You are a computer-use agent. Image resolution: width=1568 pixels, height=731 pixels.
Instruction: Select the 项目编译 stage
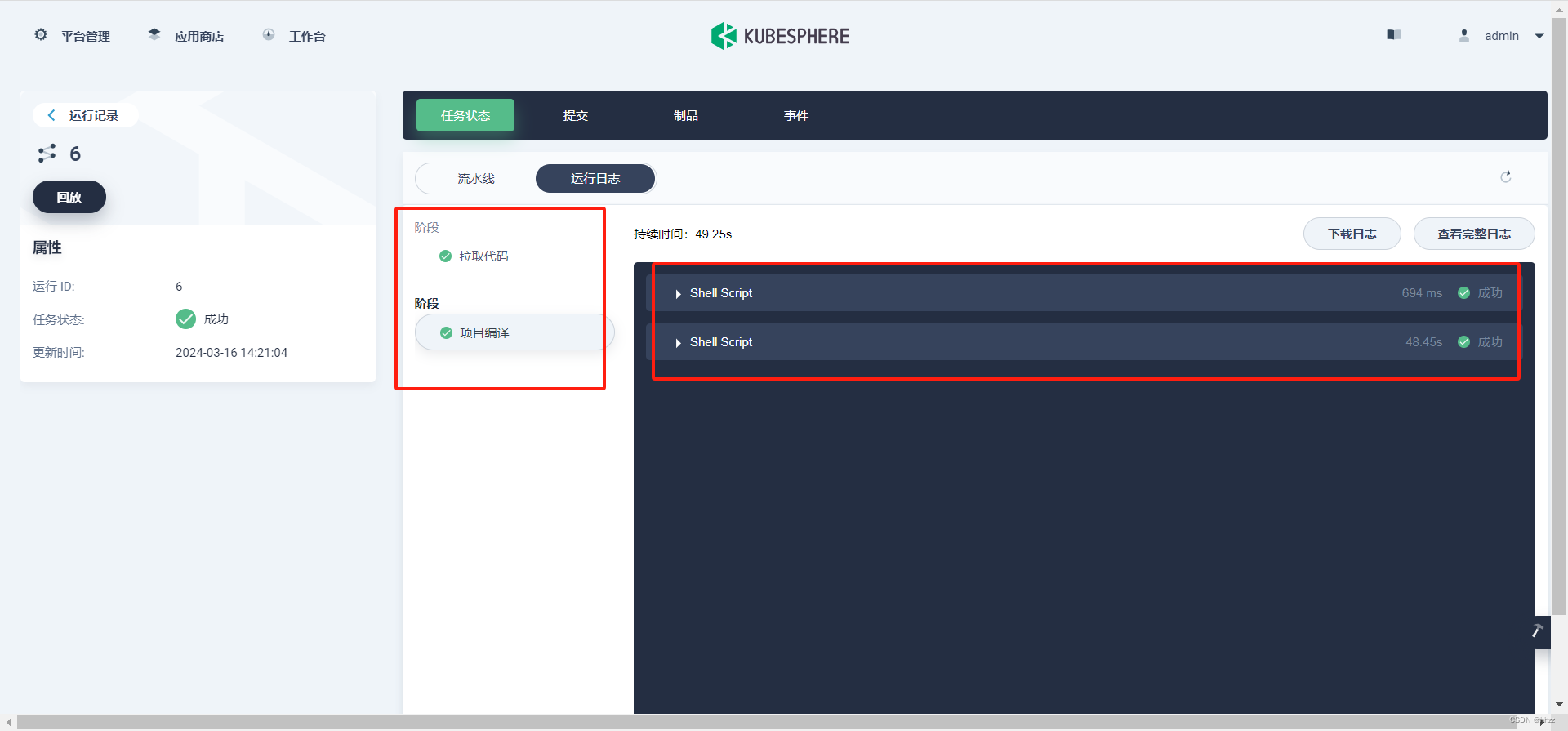click(514, 332)
